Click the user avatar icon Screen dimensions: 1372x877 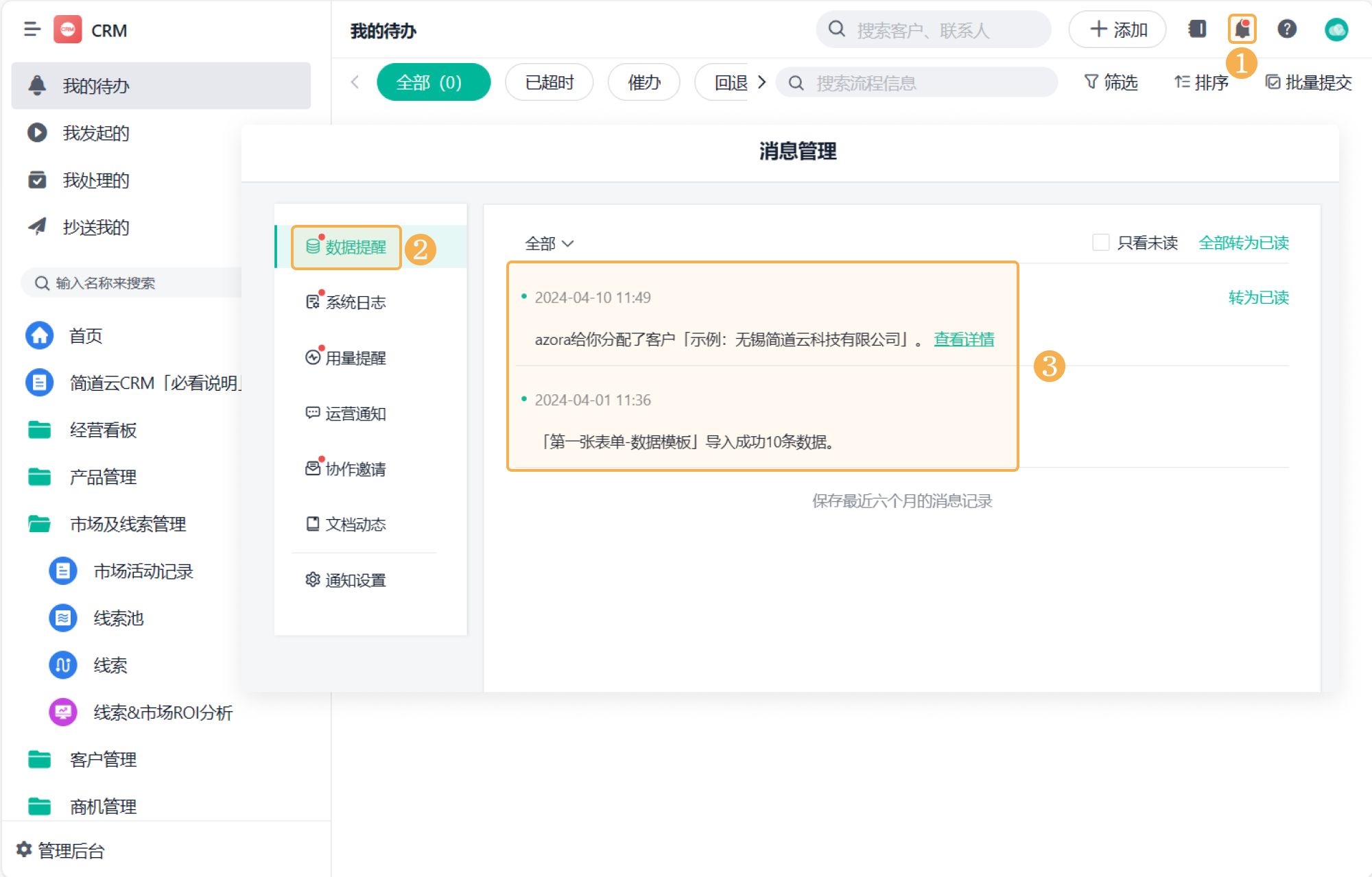pyautogui.click(x=1336, y=29)
